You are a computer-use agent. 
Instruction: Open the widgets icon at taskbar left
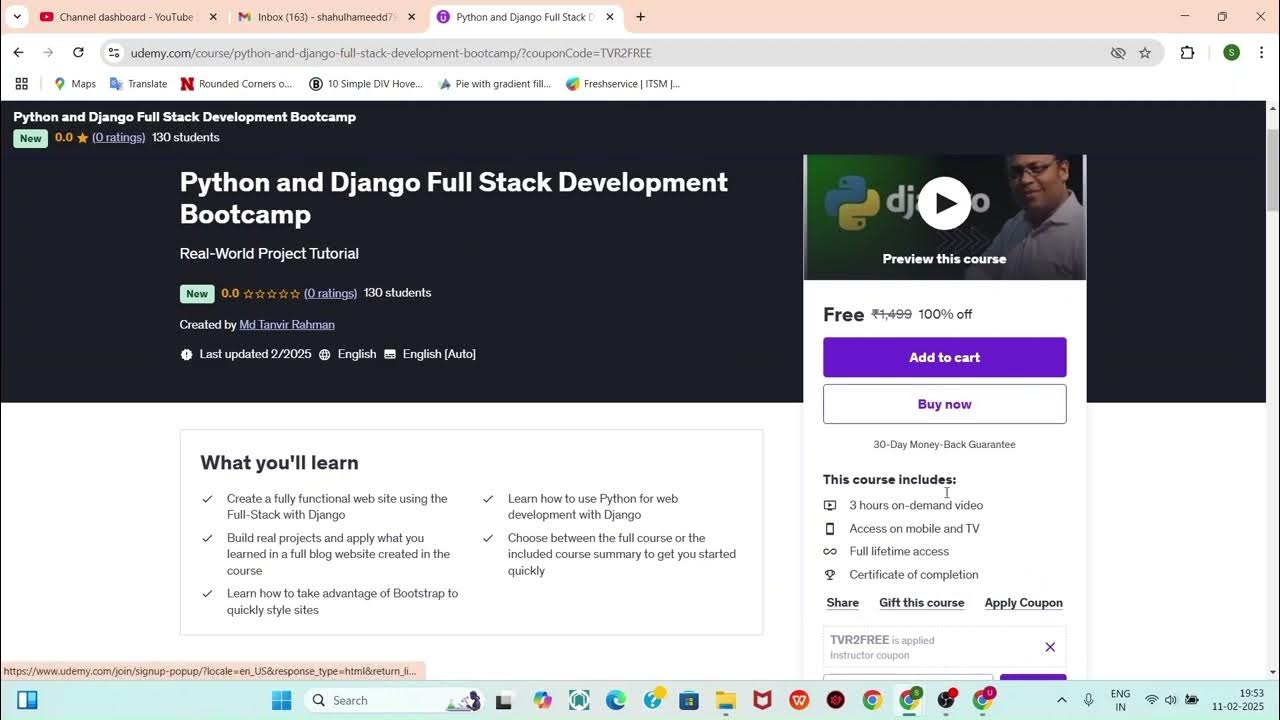(27, 700)
